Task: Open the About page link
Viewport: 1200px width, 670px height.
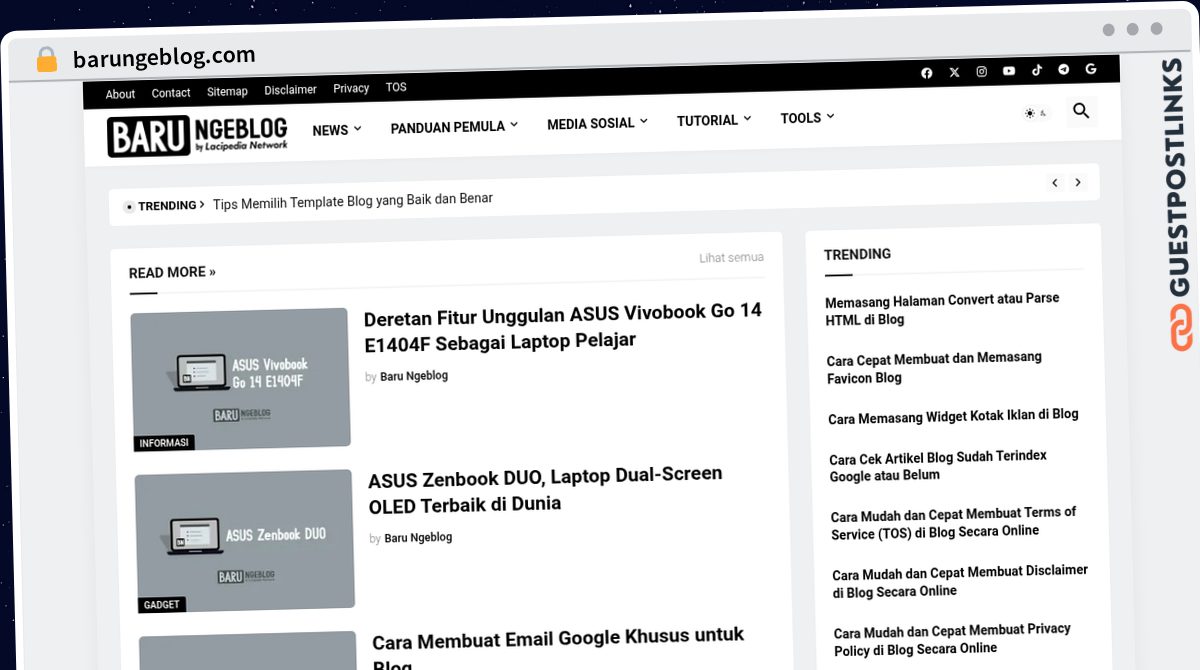Action: pos(120,94)
